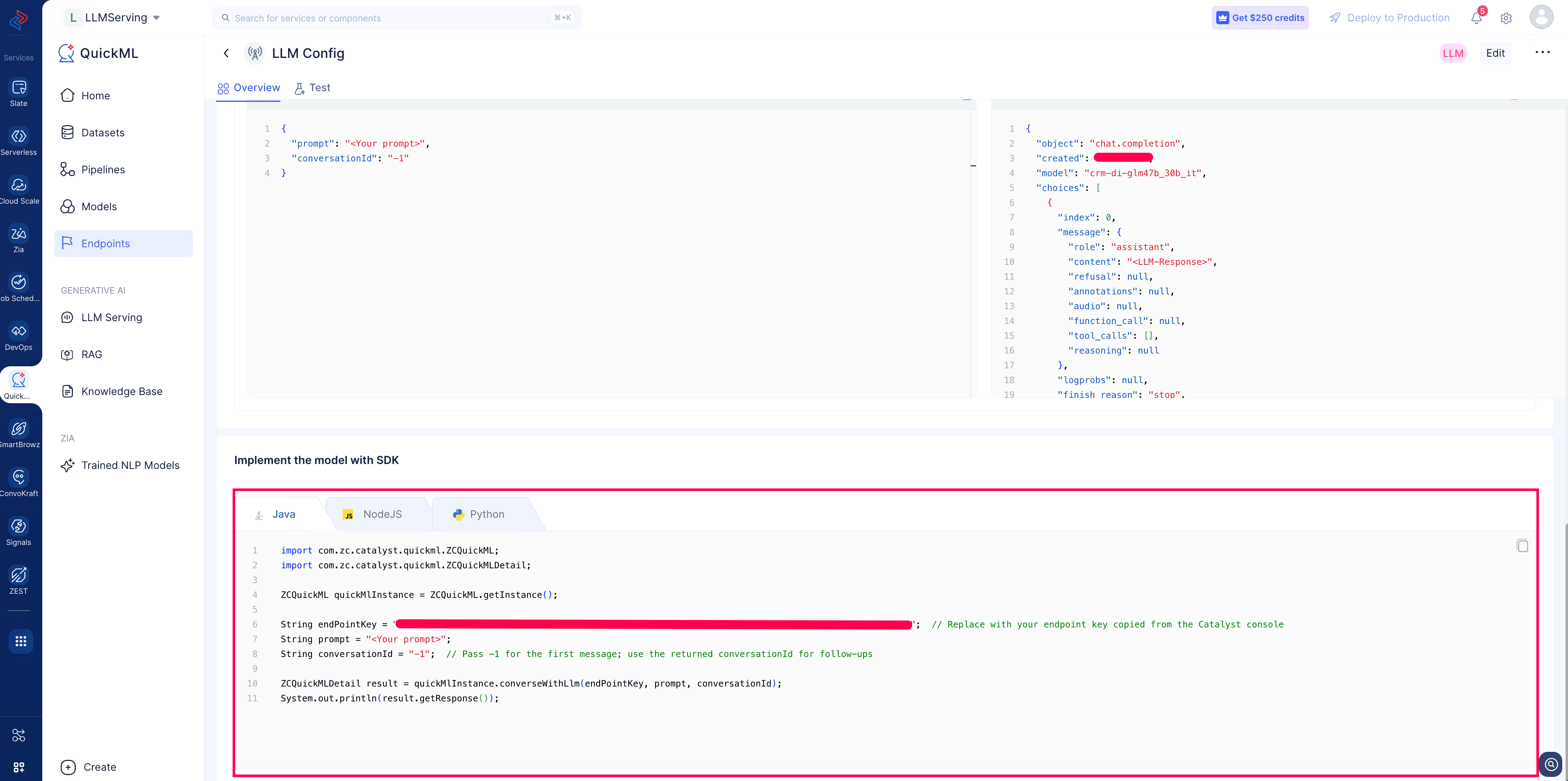The image size is (1568, 781).
Task: Open the Zia service
Action: coord(19,239)
